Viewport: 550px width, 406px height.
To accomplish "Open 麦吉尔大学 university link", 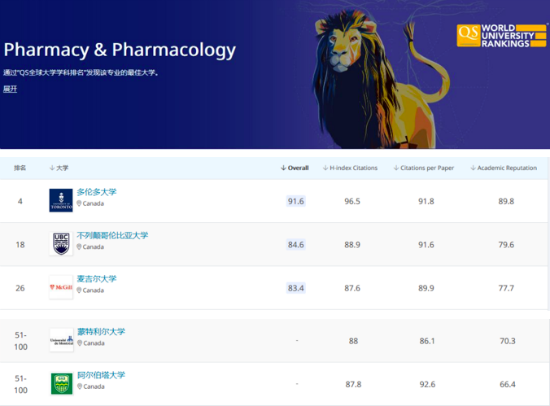I will pos(96,279).
